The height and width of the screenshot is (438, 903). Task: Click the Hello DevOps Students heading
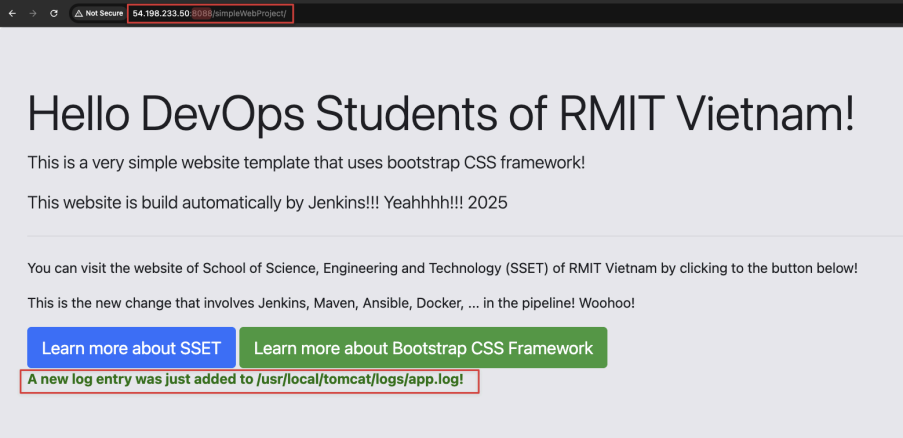(x=441, y=114)
